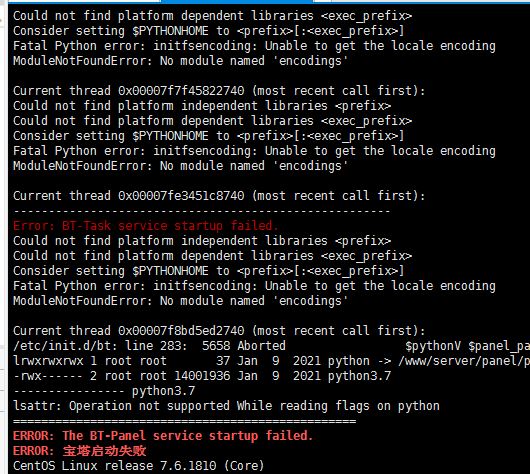The width and height of the screenshot is (530, 474).
Task: Click the '5658 Aborted' text
Action: pyautogui.click(x=244, y=346)
